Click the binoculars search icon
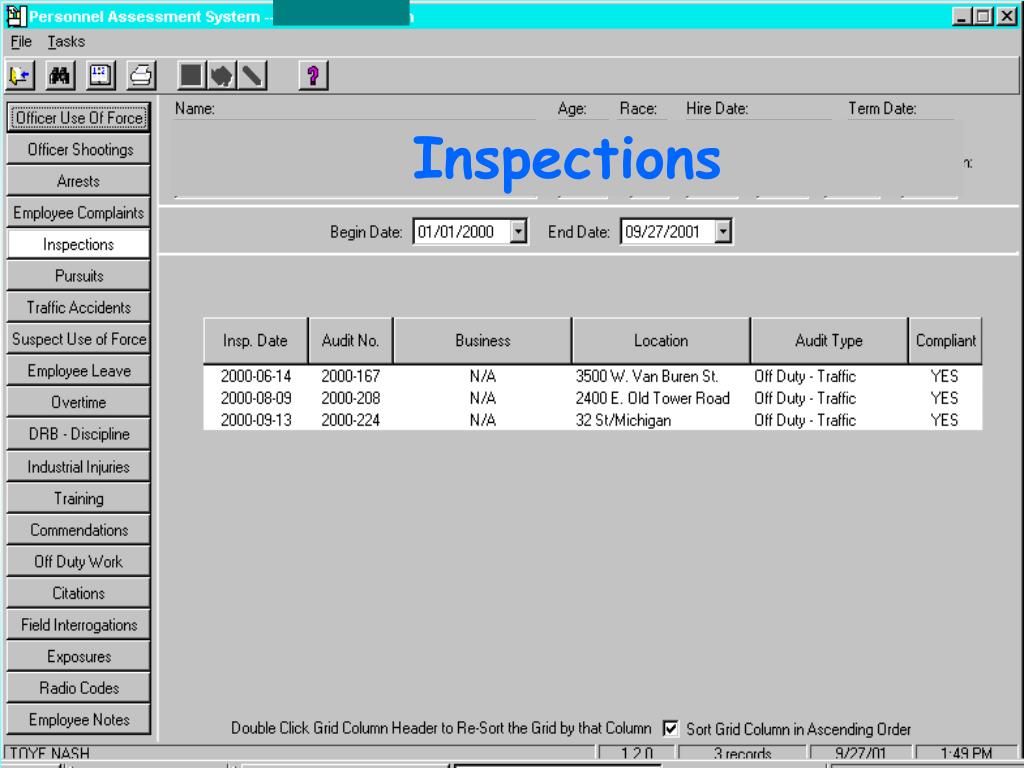 tap(60, 76)
